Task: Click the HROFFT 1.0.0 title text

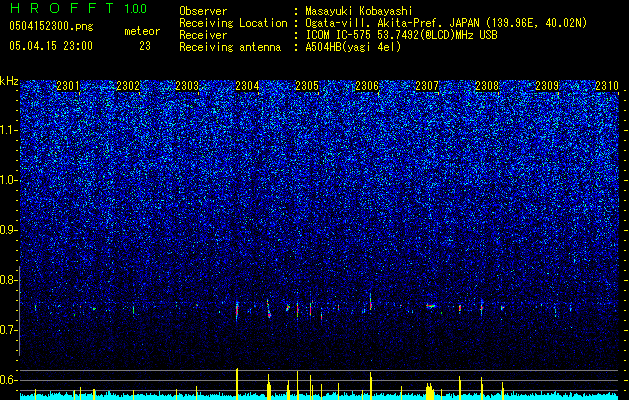Action: tap(79, 8)
